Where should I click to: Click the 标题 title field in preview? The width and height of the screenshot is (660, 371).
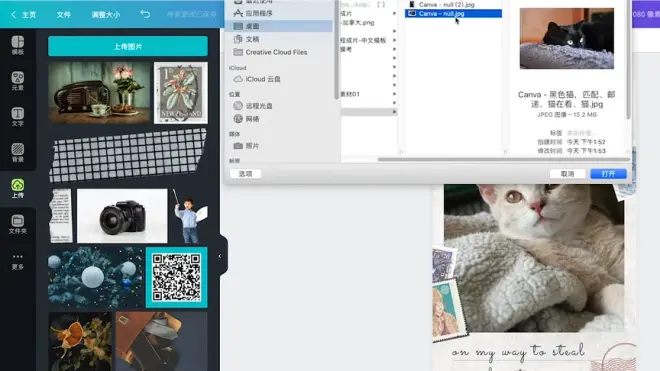pyautogui.click(x=581, y=133)
